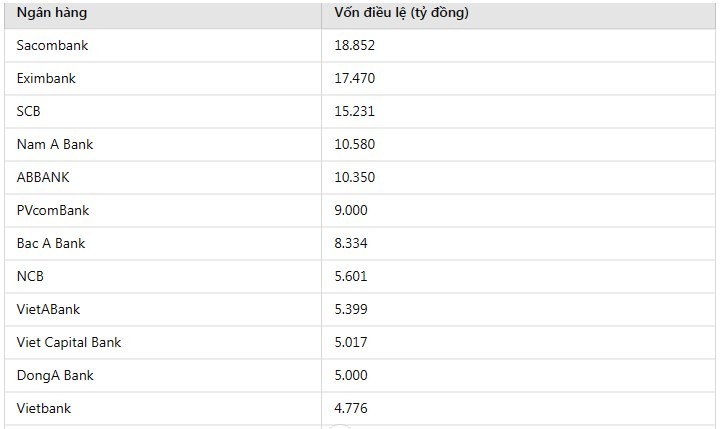
Task: Select the Bac A Bank cell
Action: click(x=51, y=243)
